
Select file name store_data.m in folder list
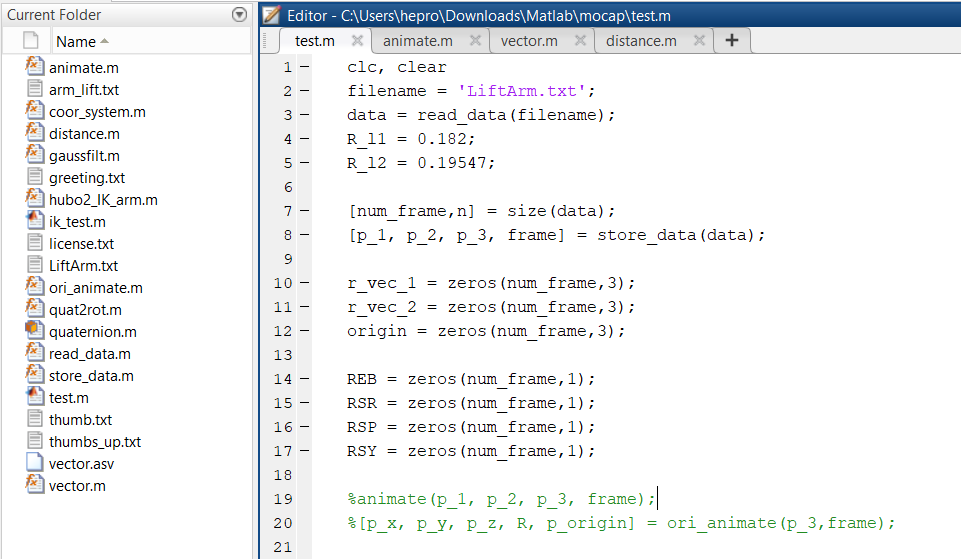91,376
